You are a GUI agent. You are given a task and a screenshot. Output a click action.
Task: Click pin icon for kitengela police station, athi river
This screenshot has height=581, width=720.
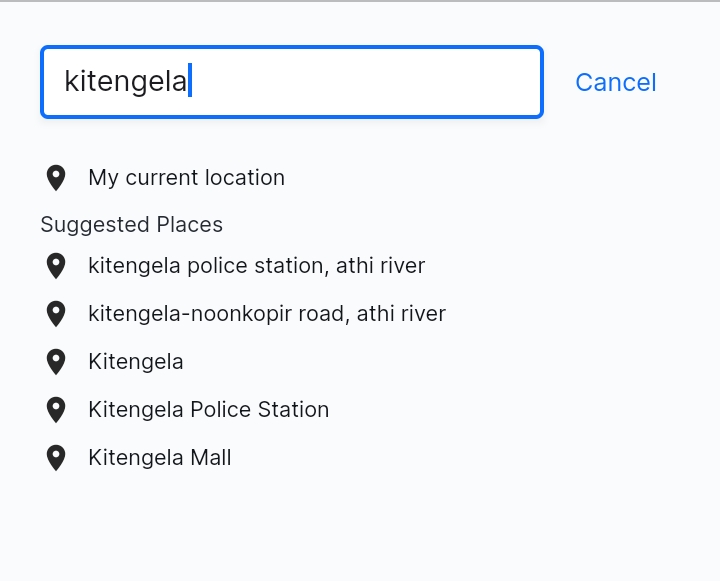(x=56, y=266)
